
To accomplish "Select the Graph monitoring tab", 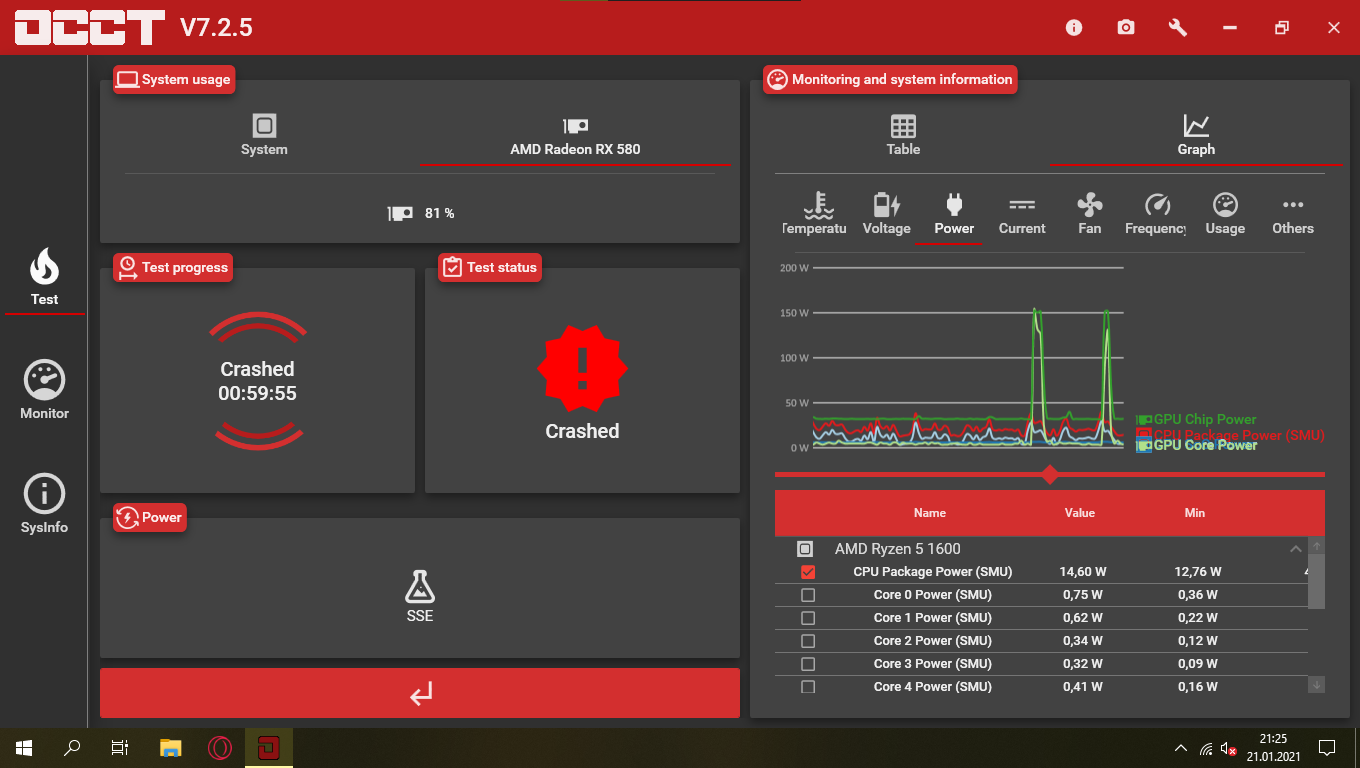I will pyautogui.click(x=1196, y=136).
